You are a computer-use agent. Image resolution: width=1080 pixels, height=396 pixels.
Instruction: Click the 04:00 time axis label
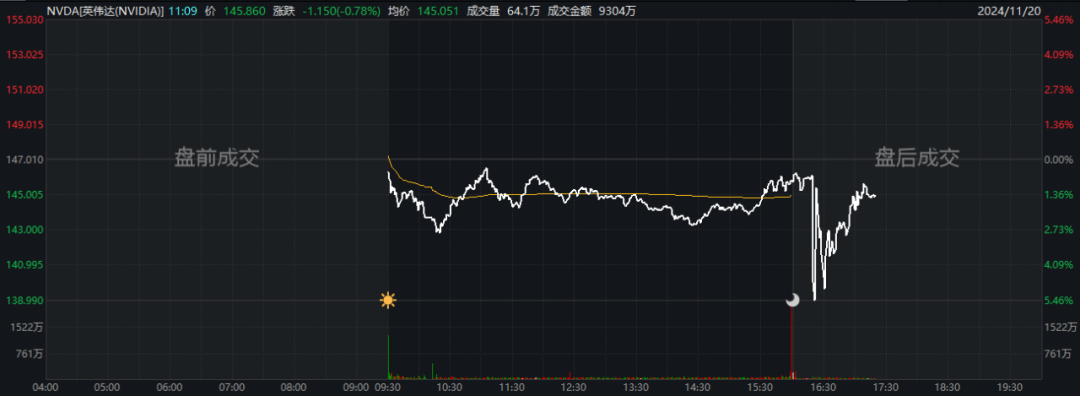click(x=46, y=388)
